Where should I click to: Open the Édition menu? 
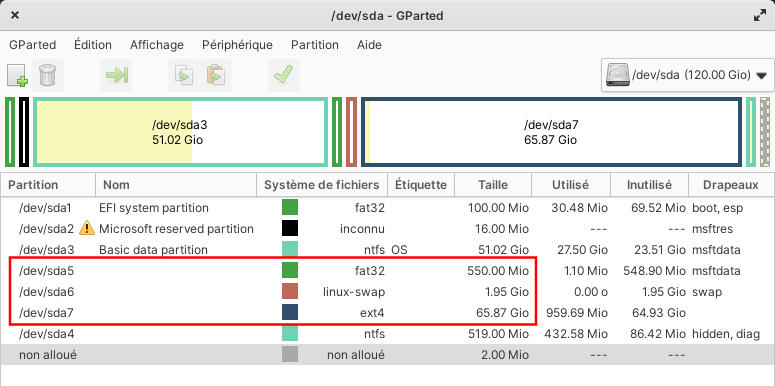tap(93, 45)
